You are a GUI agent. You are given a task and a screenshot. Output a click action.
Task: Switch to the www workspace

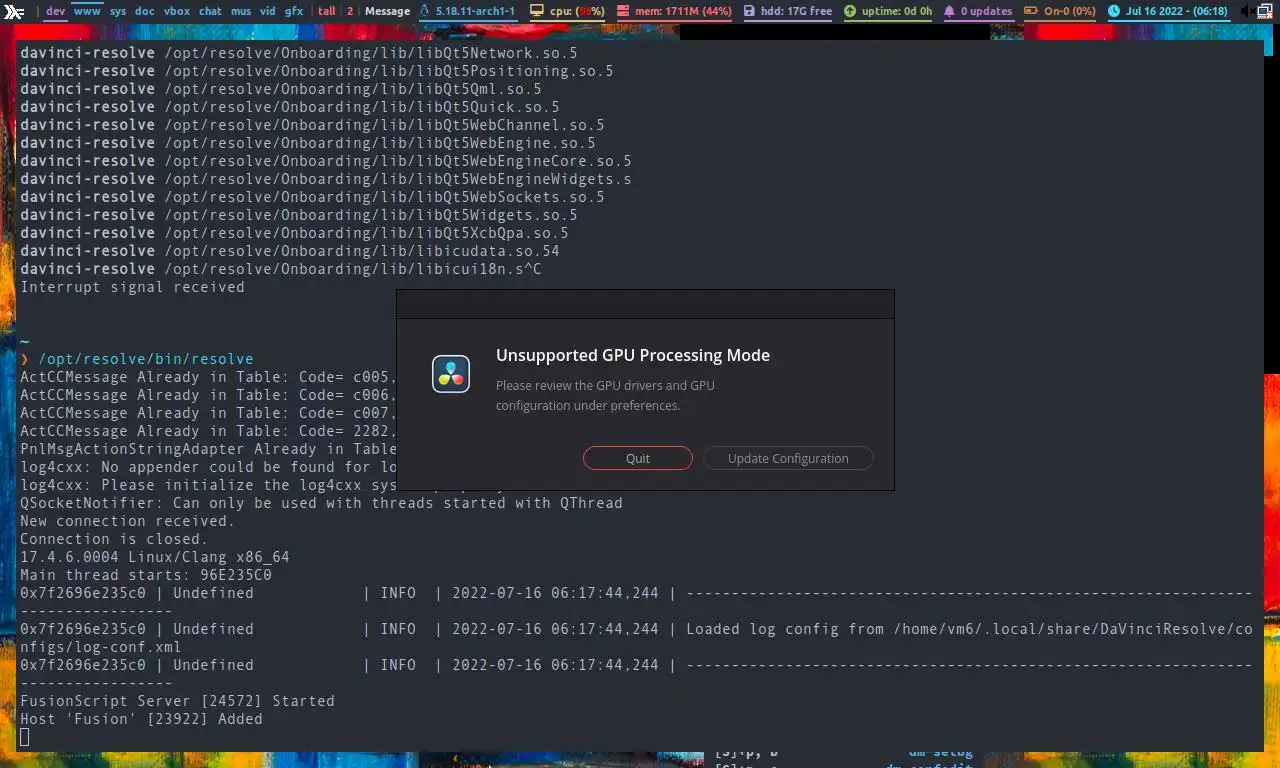coord(87,11)
